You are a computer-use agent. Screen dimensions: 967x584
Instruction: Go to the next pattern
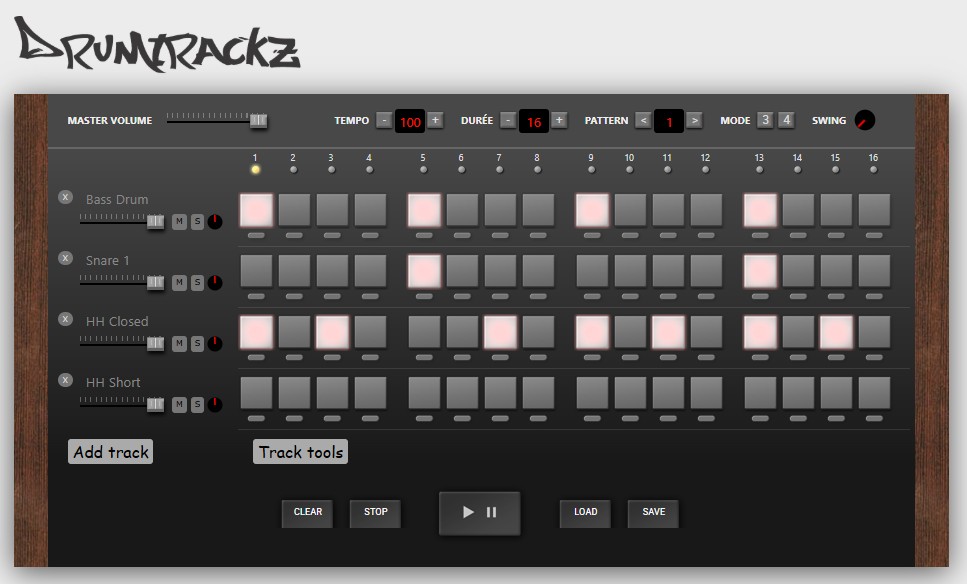coord(694,120)
